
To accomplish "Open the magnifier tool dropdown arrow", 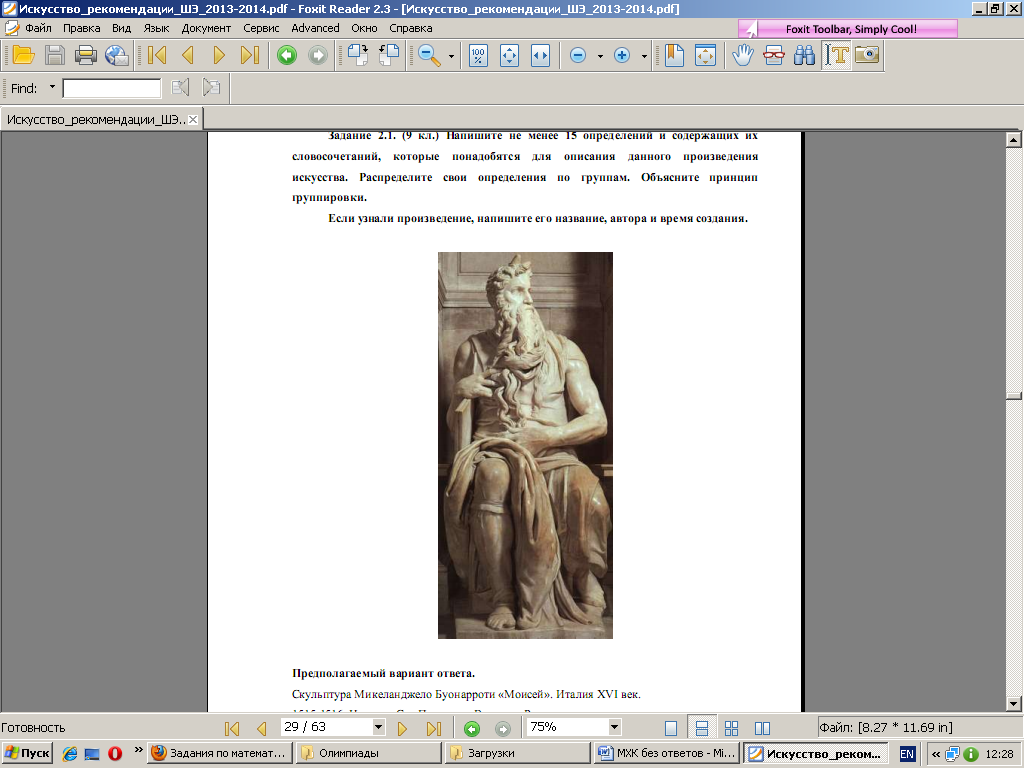I will 451,57.
